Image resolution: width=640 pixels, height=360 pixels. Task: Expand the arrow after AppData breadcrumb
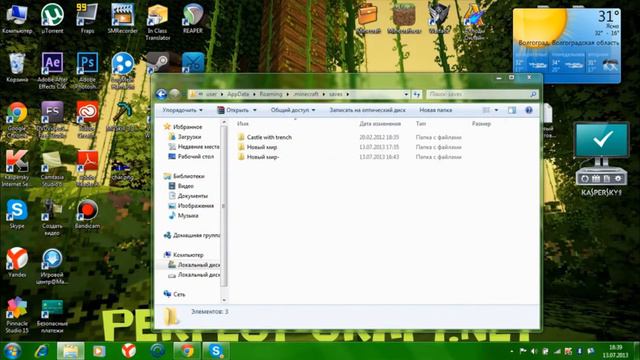[x=254, y=94]
